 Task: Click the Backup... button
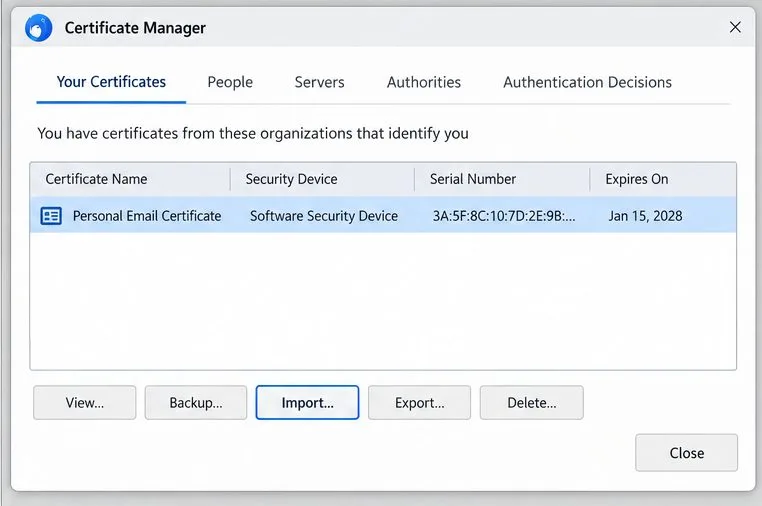click(x=196, y=402)
